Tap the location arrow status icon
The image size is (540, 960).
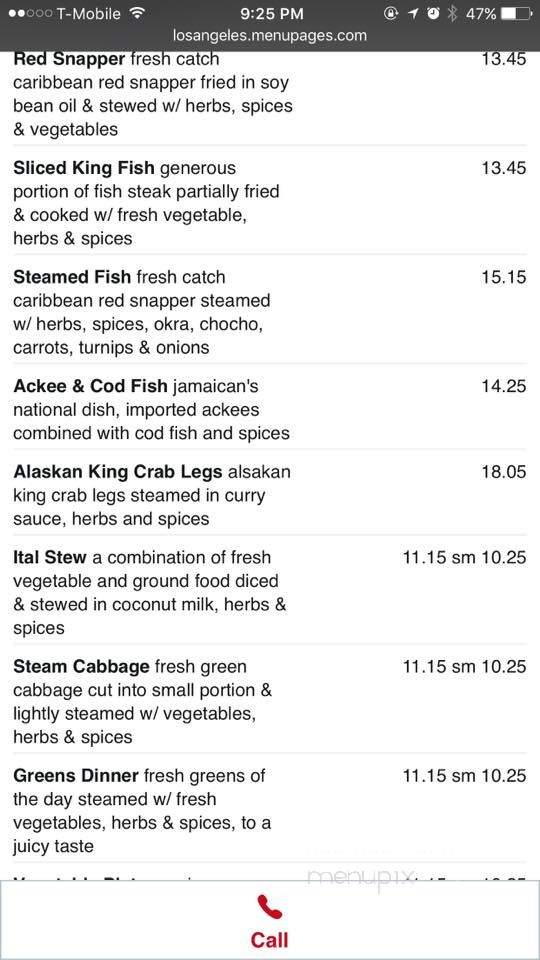pyautogui.click(x=413, y=13)
